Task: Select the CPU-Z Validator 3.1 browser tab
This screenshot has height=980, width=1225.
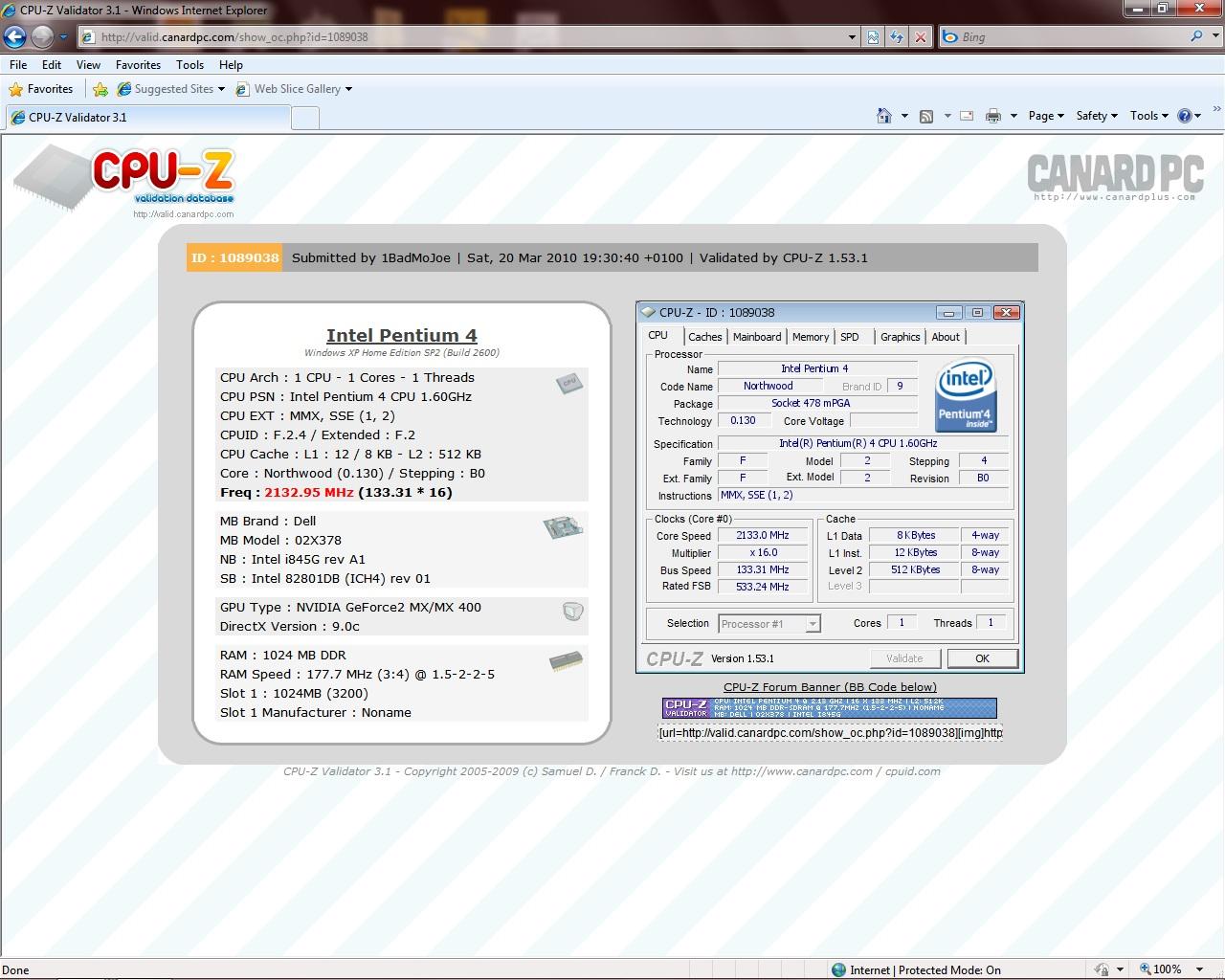Action: (x=146, y=118)
